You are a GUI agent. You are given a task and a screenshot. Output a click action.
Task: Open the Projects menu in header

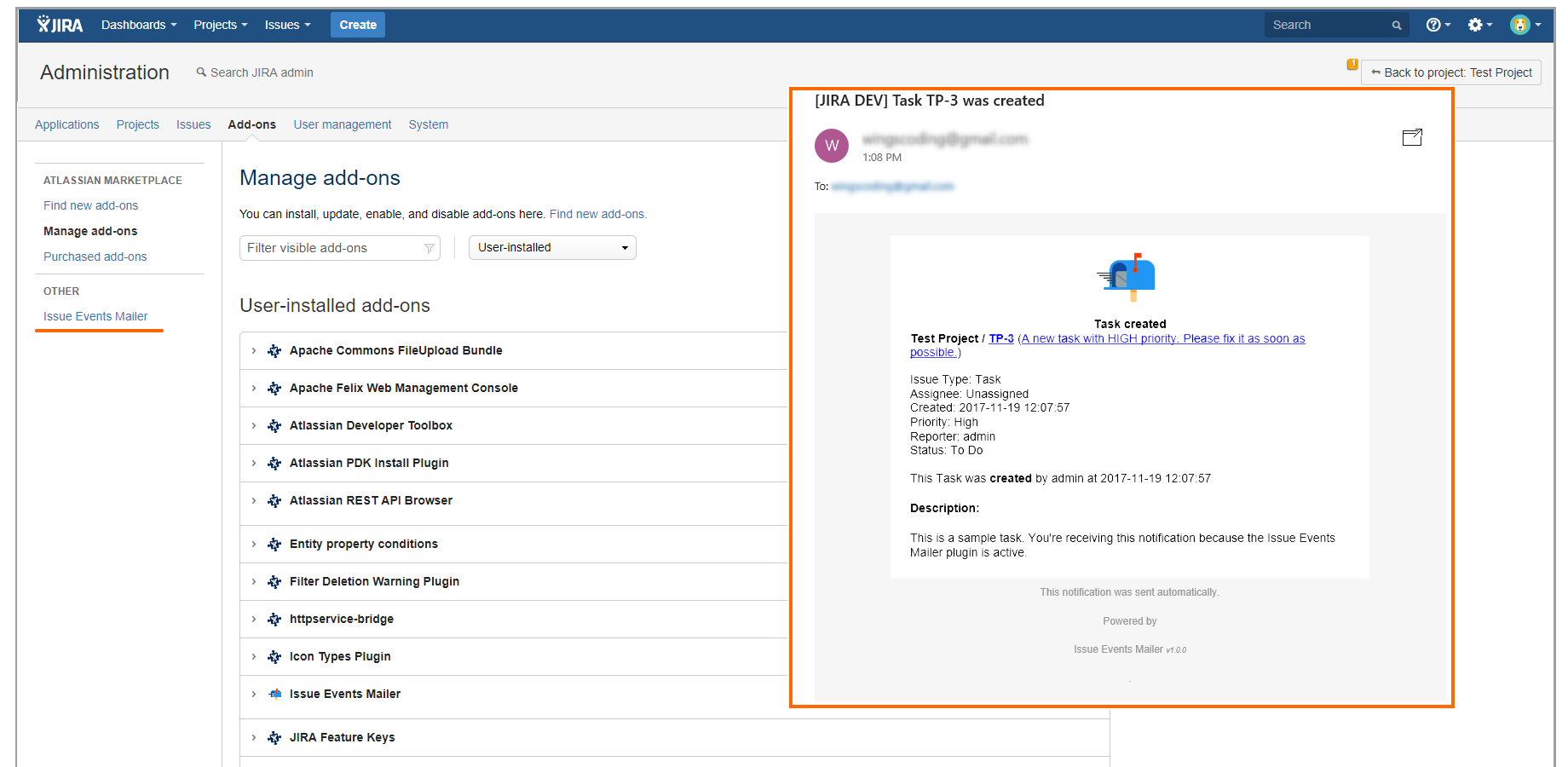coord(220,25)
